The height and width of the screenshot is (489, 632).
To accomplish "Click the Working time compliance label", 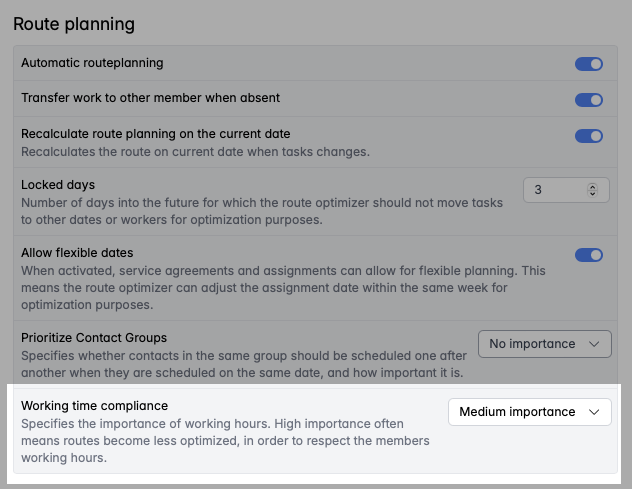I will coord(94,405).
